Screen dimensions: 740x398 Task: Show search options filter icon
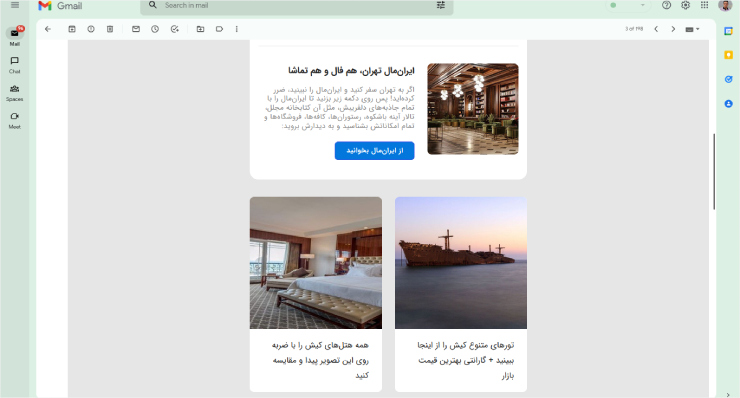point(441,5)
